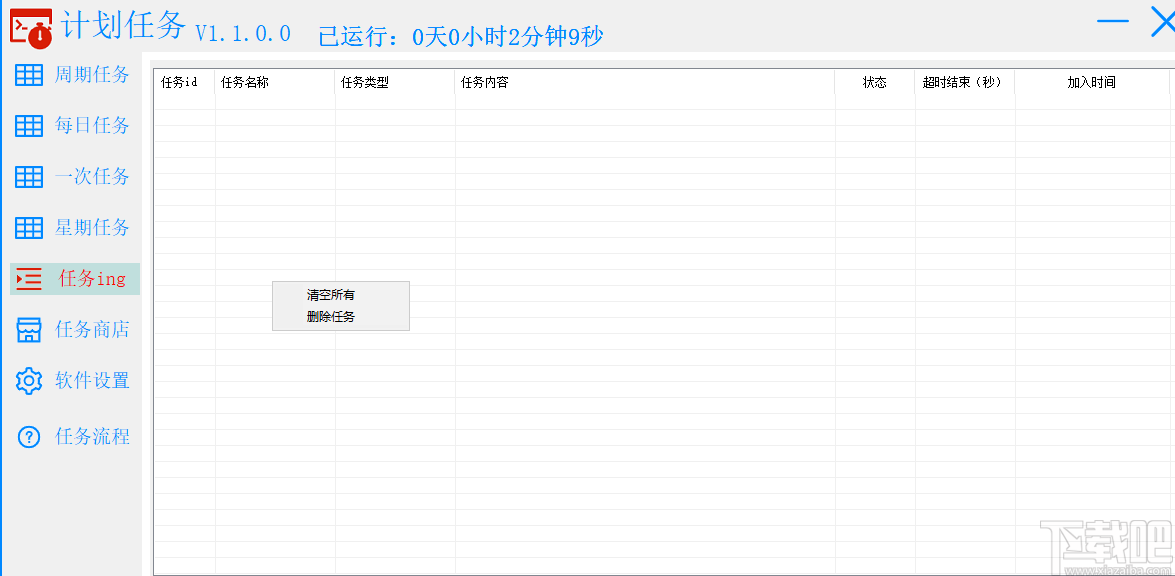1175x576 pixels.
Task: Open 星期任务 using its grid icon
Action: coord(28,227)
